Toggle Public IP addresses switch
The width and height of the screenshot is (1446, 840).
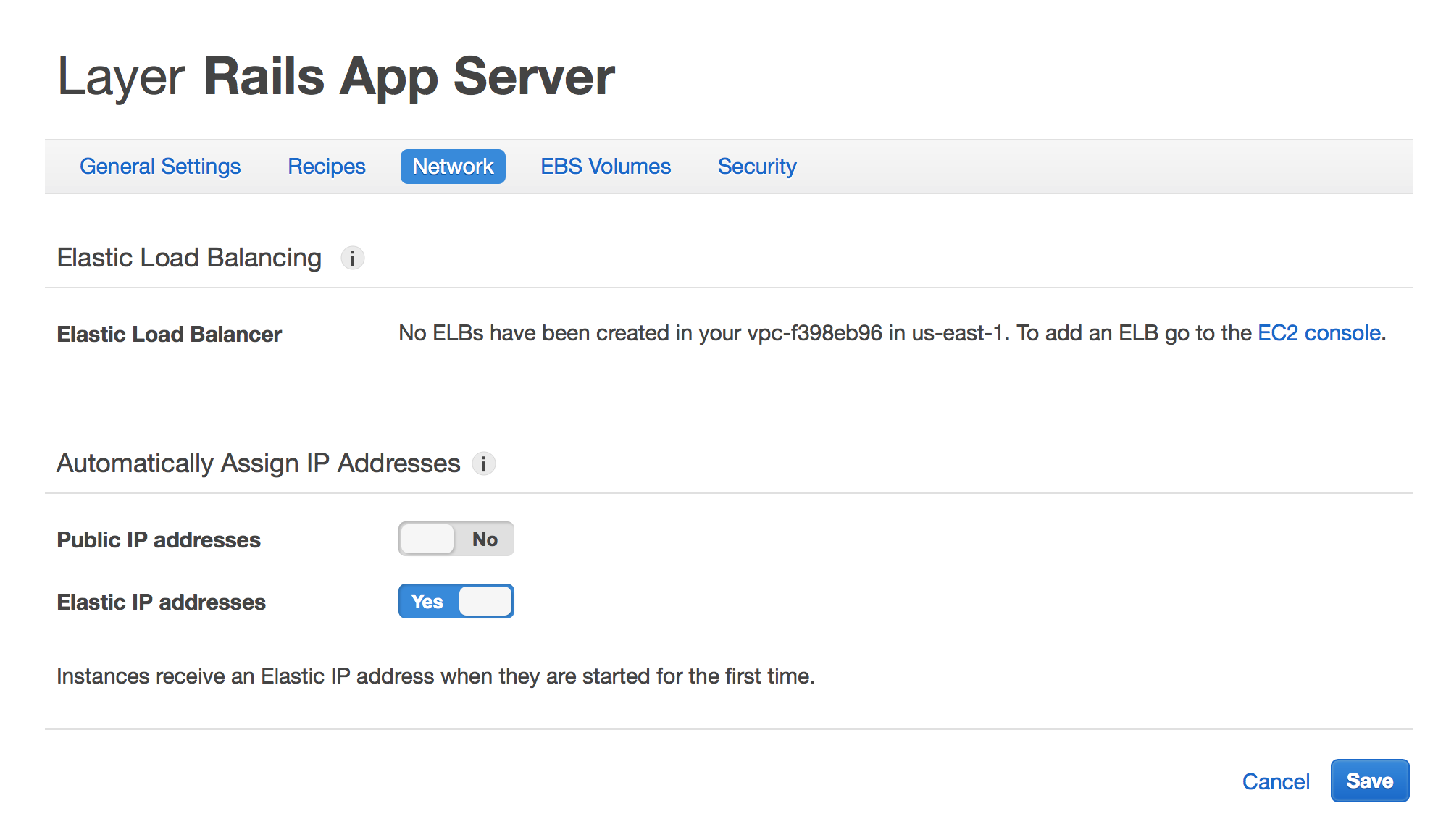coord(456,539)
